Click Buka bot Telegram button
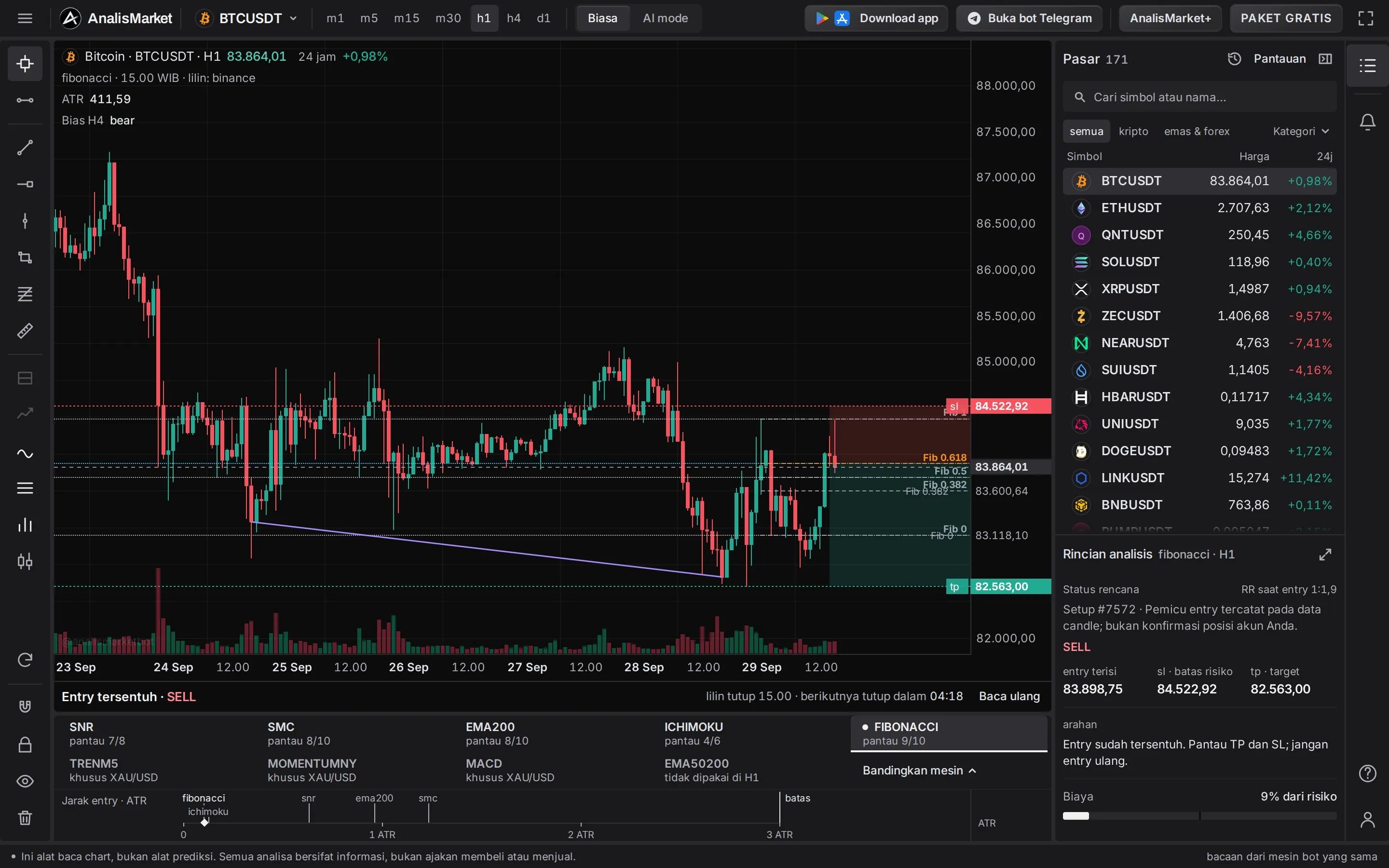Viewport: 1389px width, 868px height. 1029,18
